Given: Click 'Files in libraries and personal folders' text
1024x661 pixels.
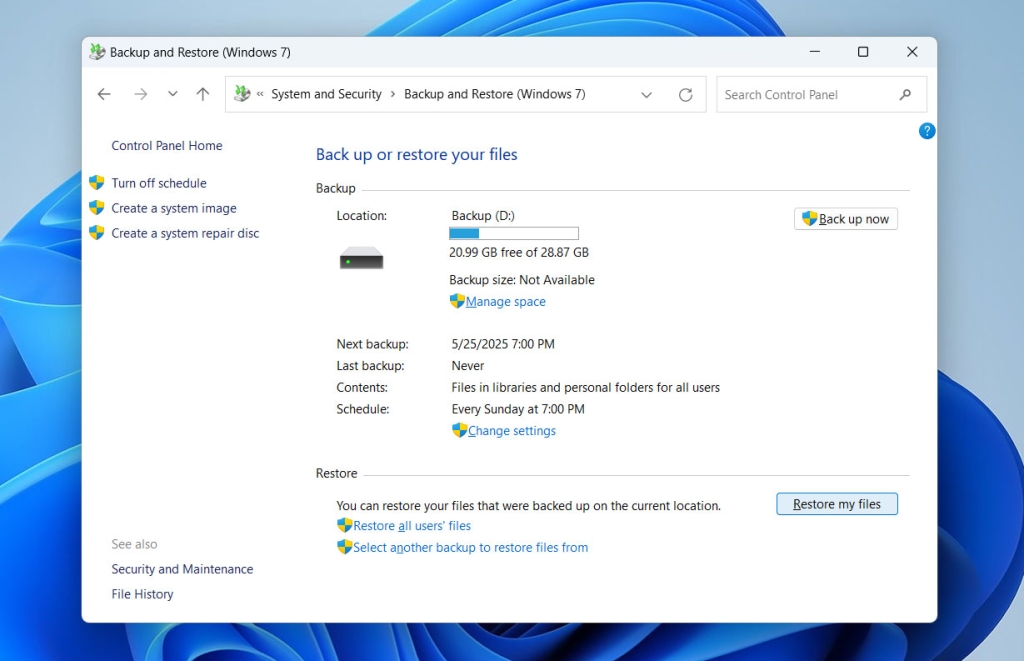Looking at the screenshot, I should click(x=585, y=387).
